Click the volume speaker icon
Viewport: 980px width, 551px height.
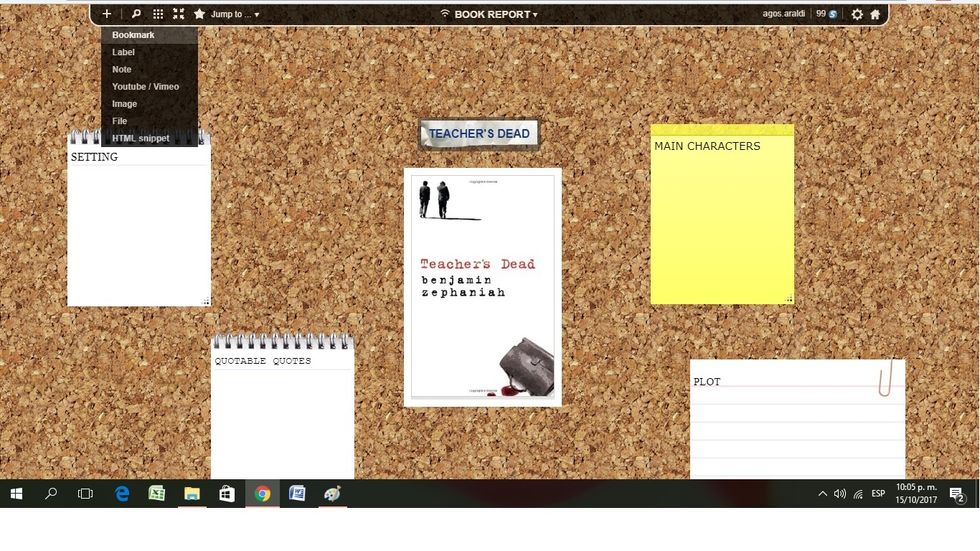point(840,494)
